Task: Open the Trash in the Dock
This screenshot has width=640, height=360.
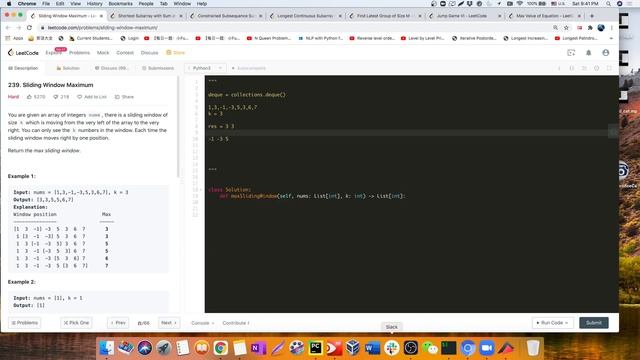Action: pyautogui.click(x=533, y=348)
